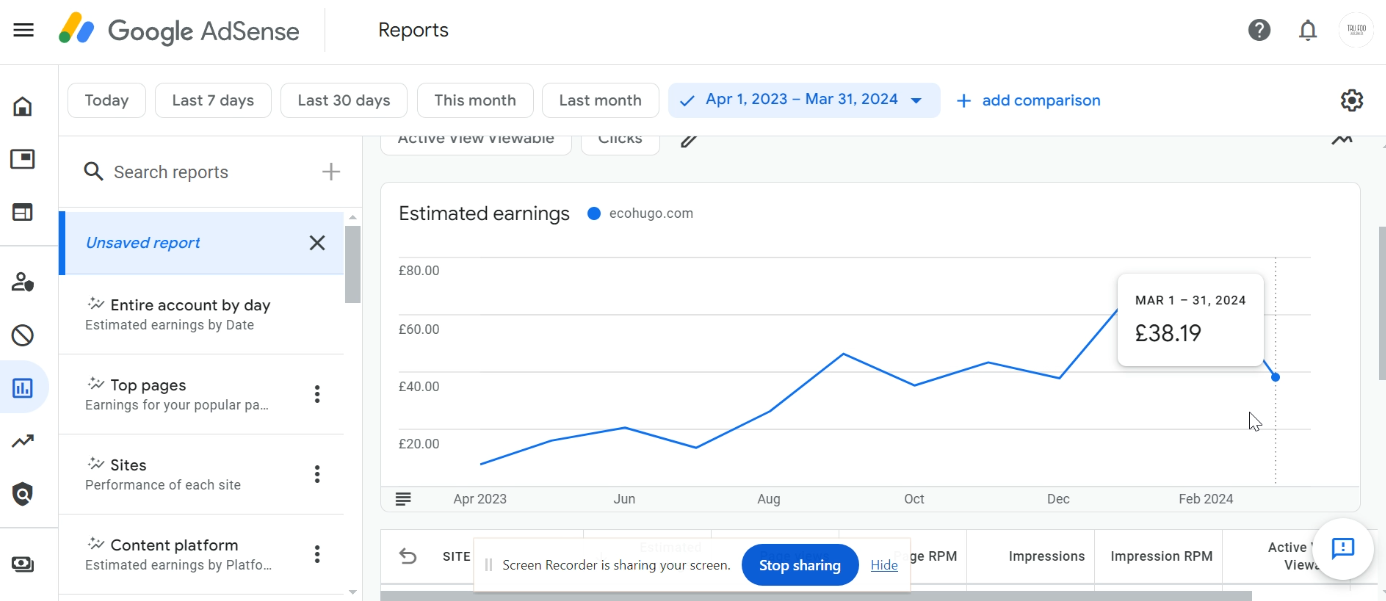
Task: Select Last 7 days range
Action: [213, 100]
